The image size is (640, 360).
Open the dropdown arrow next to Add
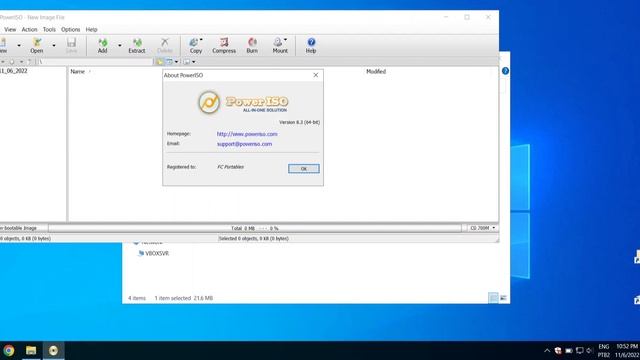coord(120,45)
